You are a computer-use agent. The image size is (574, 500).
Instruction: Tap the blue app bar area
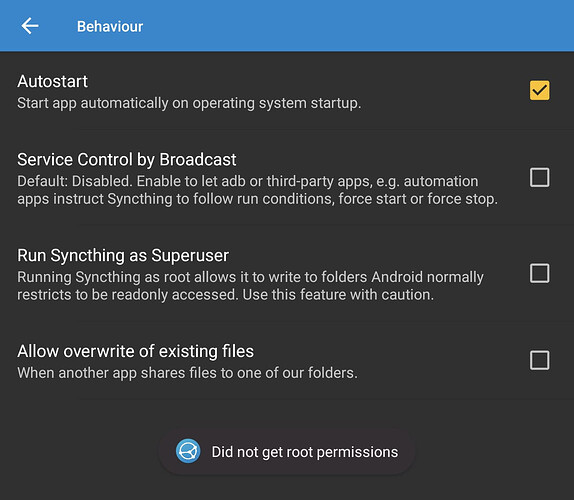pyautogui.click(x=287, y=26)
